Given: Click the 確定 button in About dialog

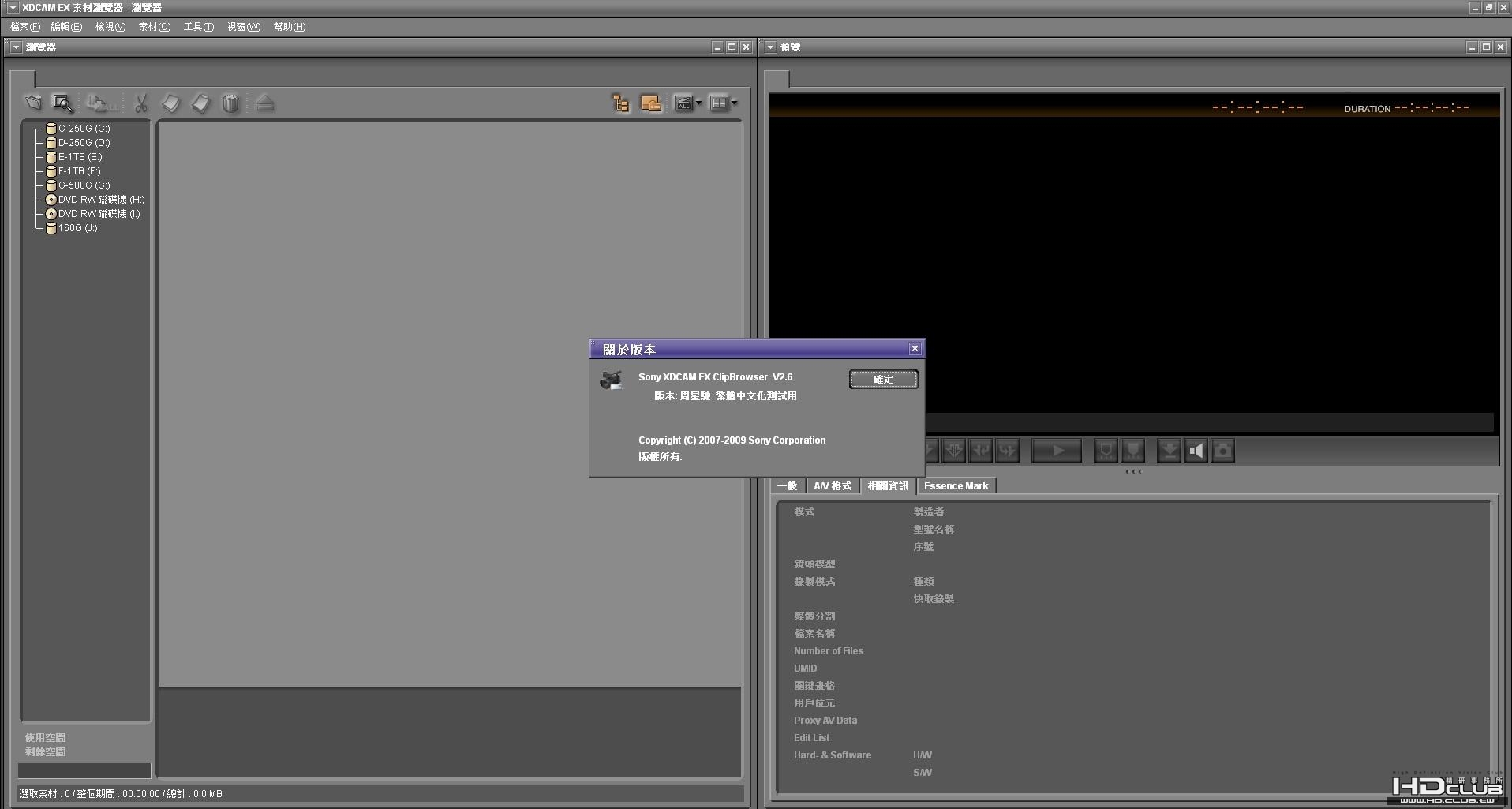Looking at the screenshot, I should 883,380.
